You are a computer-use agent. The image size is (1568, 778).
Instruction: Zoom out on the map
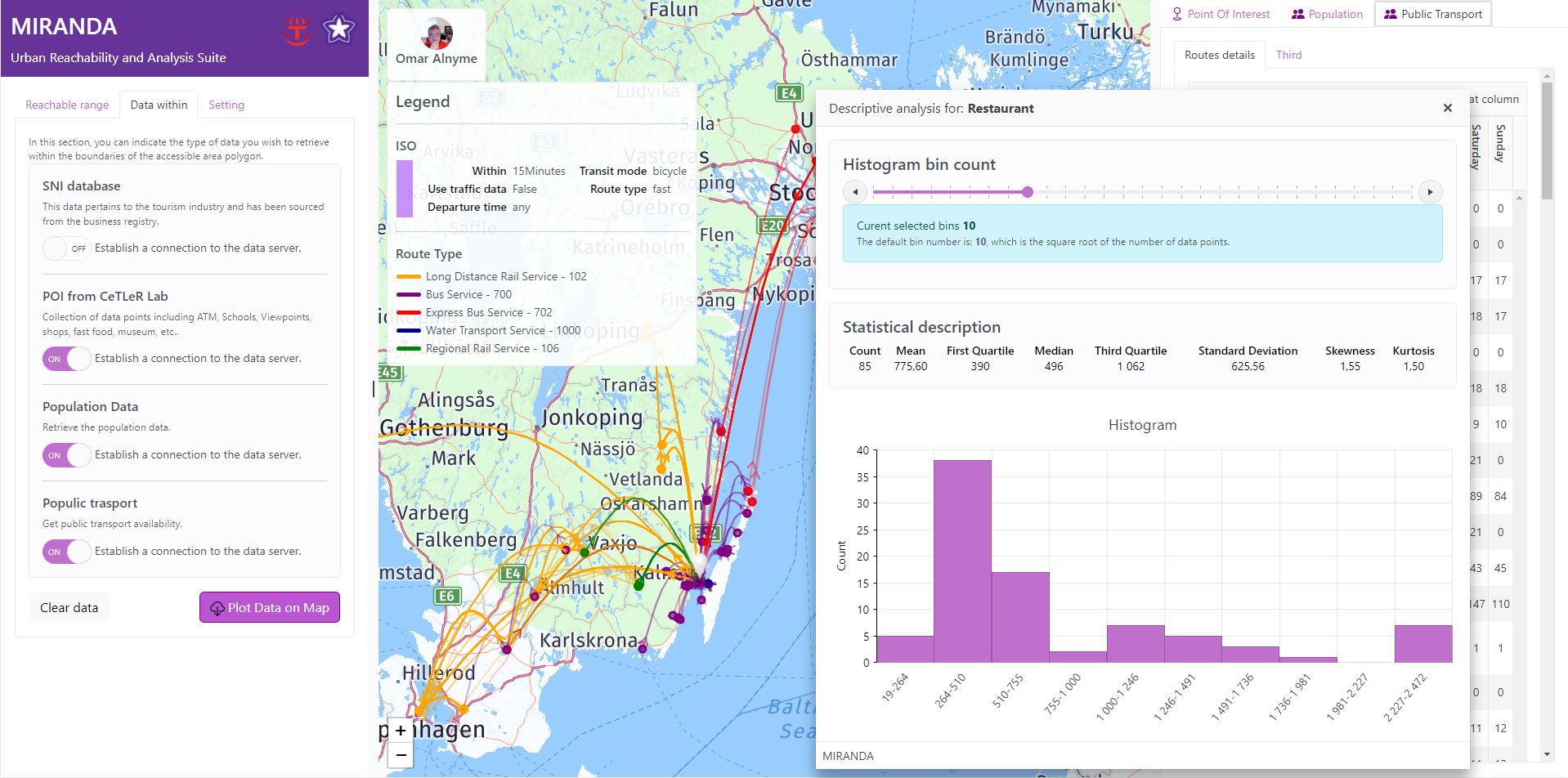click(401, 755)
